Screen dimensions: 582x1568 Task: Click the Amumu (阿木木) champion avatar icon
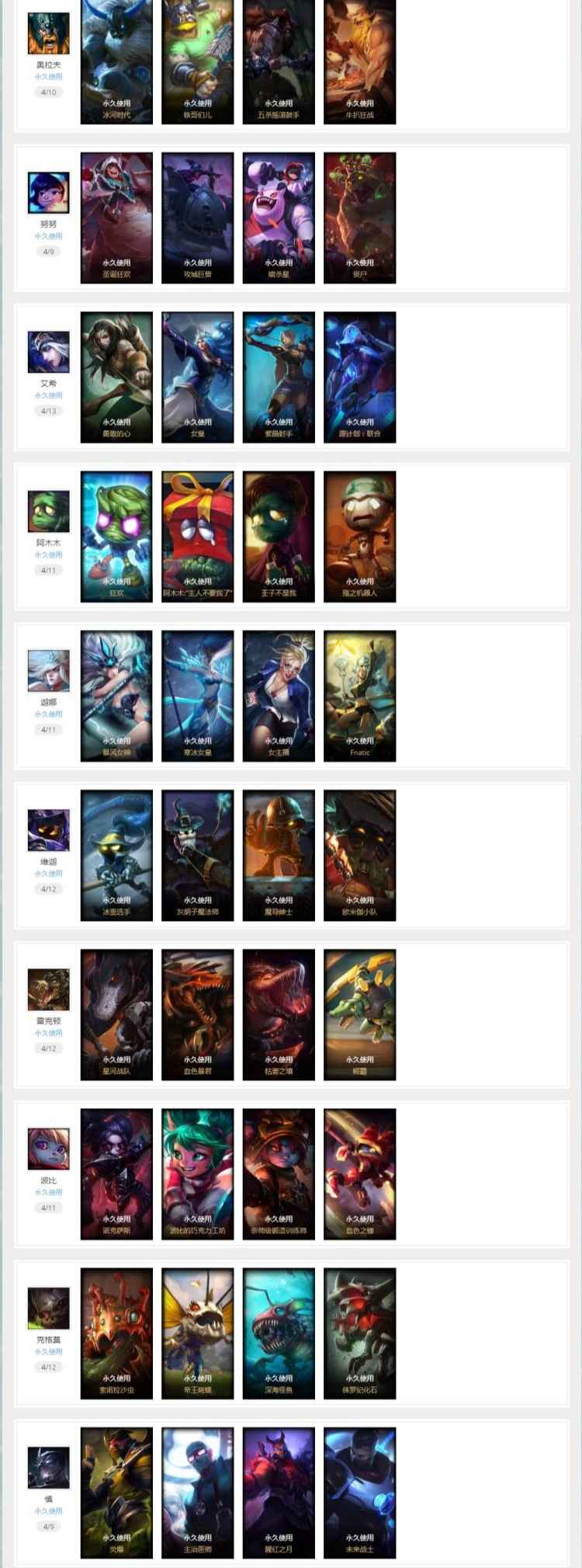coord(49,511)
